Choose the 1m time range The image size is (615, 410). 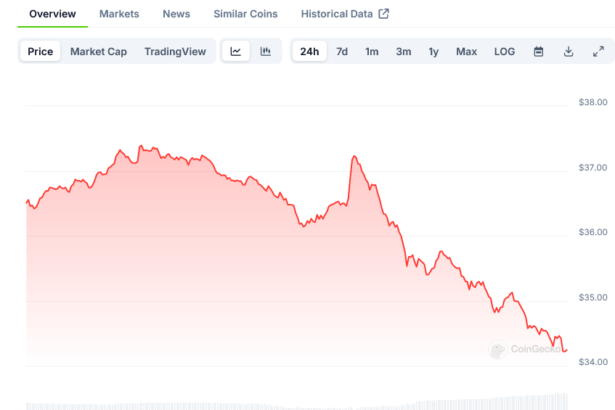[371, 51]
